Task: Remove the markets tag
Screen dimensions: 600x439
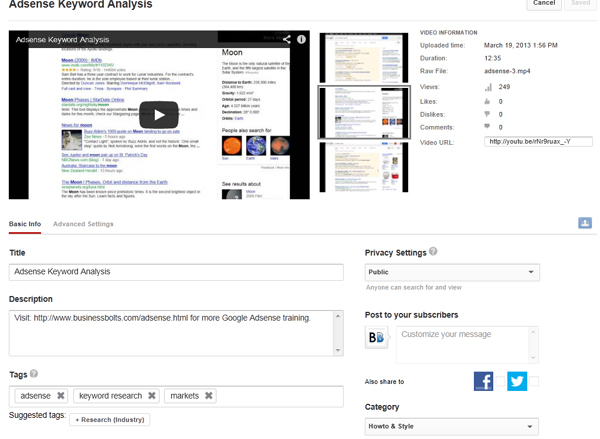Action: [x=209, y=396]
